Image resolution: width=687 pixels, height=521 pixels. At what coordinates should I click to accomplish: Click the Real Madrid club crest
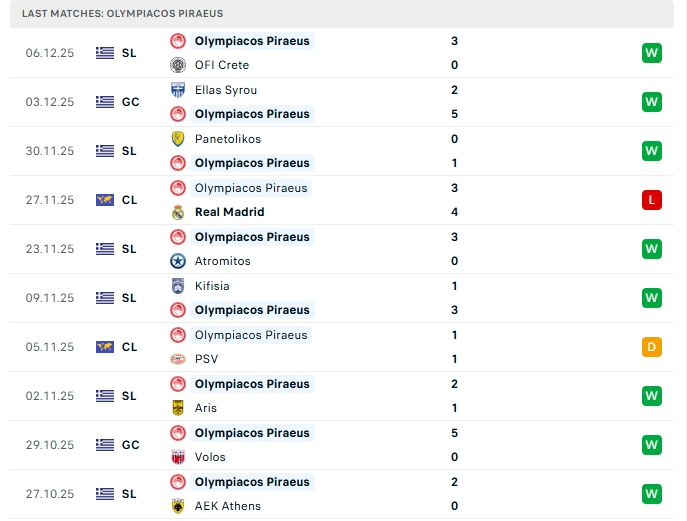coord(178,212)
